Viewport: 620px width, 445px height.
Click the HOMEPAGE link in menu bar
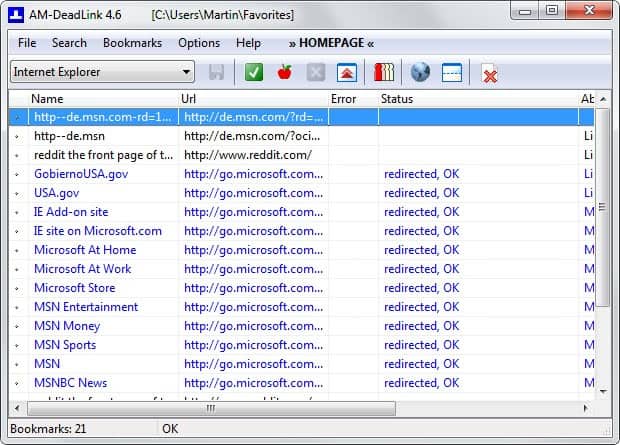pyautogui.click(x=331, y=43)
